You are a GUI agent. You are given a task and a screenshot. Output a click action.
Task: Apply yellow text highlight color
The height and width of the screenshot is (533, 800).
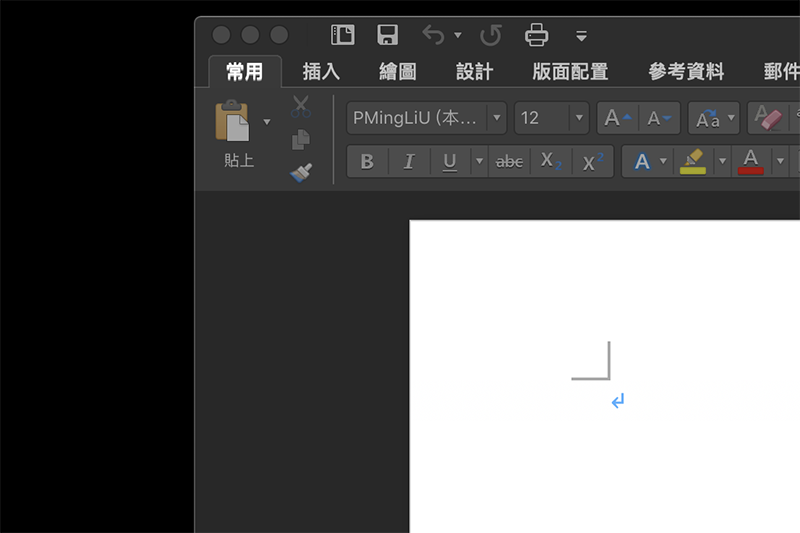693,162
